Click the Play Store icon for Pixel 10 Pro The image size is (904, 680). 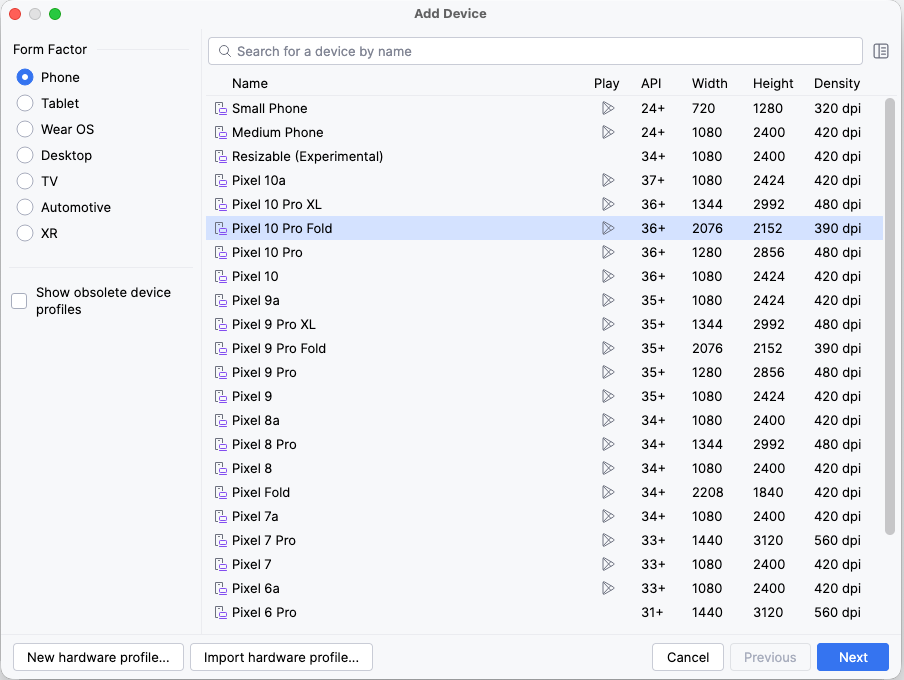(608, 253)
